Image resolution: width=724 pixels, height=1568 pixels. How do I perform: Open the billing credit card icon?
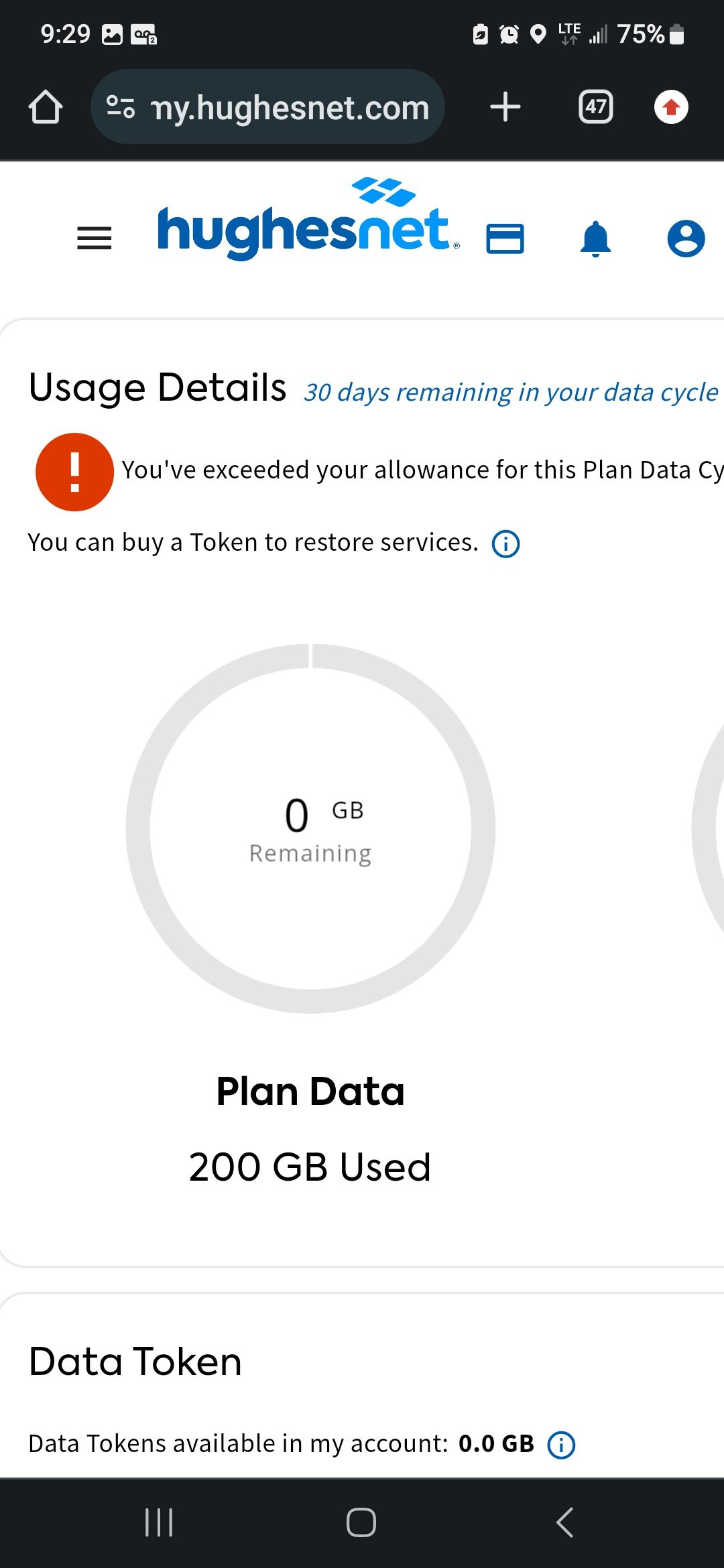click(505, 239)
